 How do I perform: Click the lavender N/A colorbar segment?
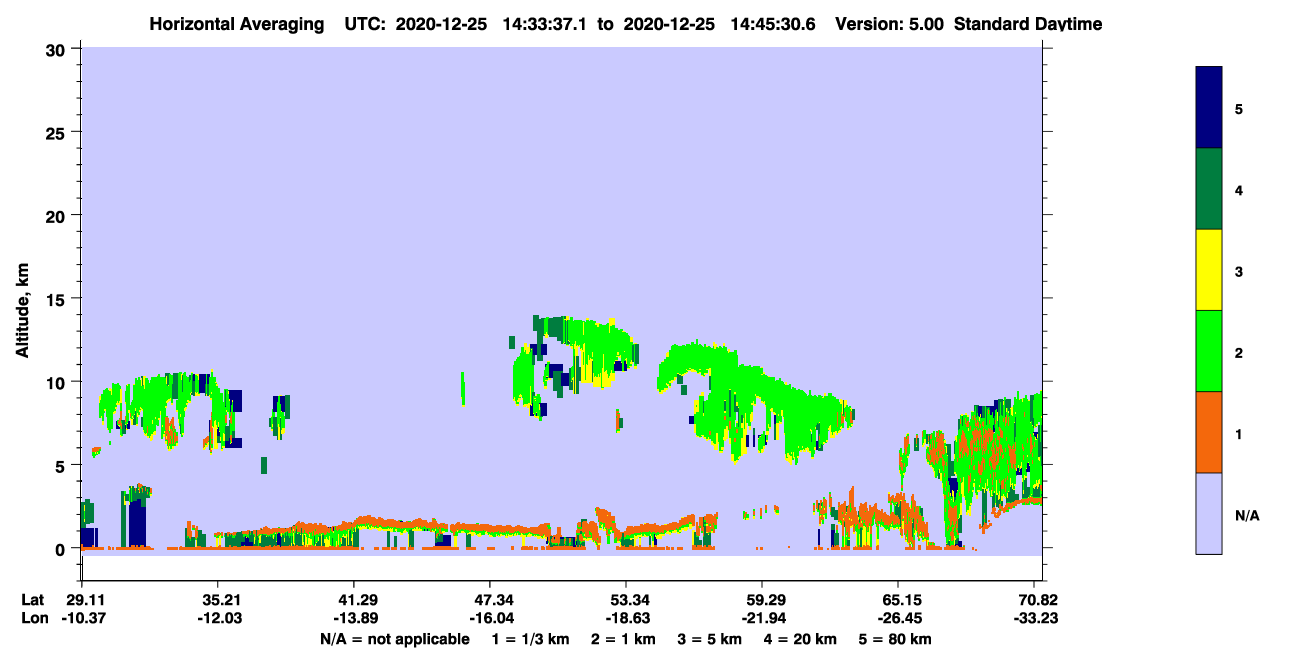click(1209, 513)
